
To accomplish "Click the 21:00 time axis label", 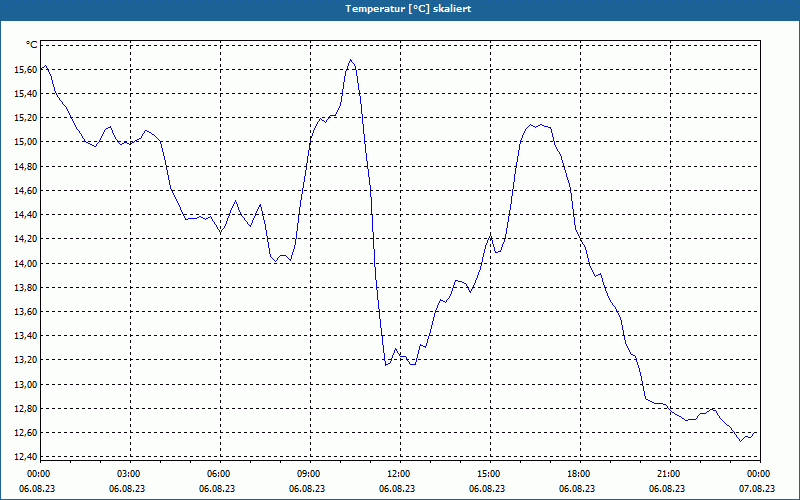I will point(668,474).
